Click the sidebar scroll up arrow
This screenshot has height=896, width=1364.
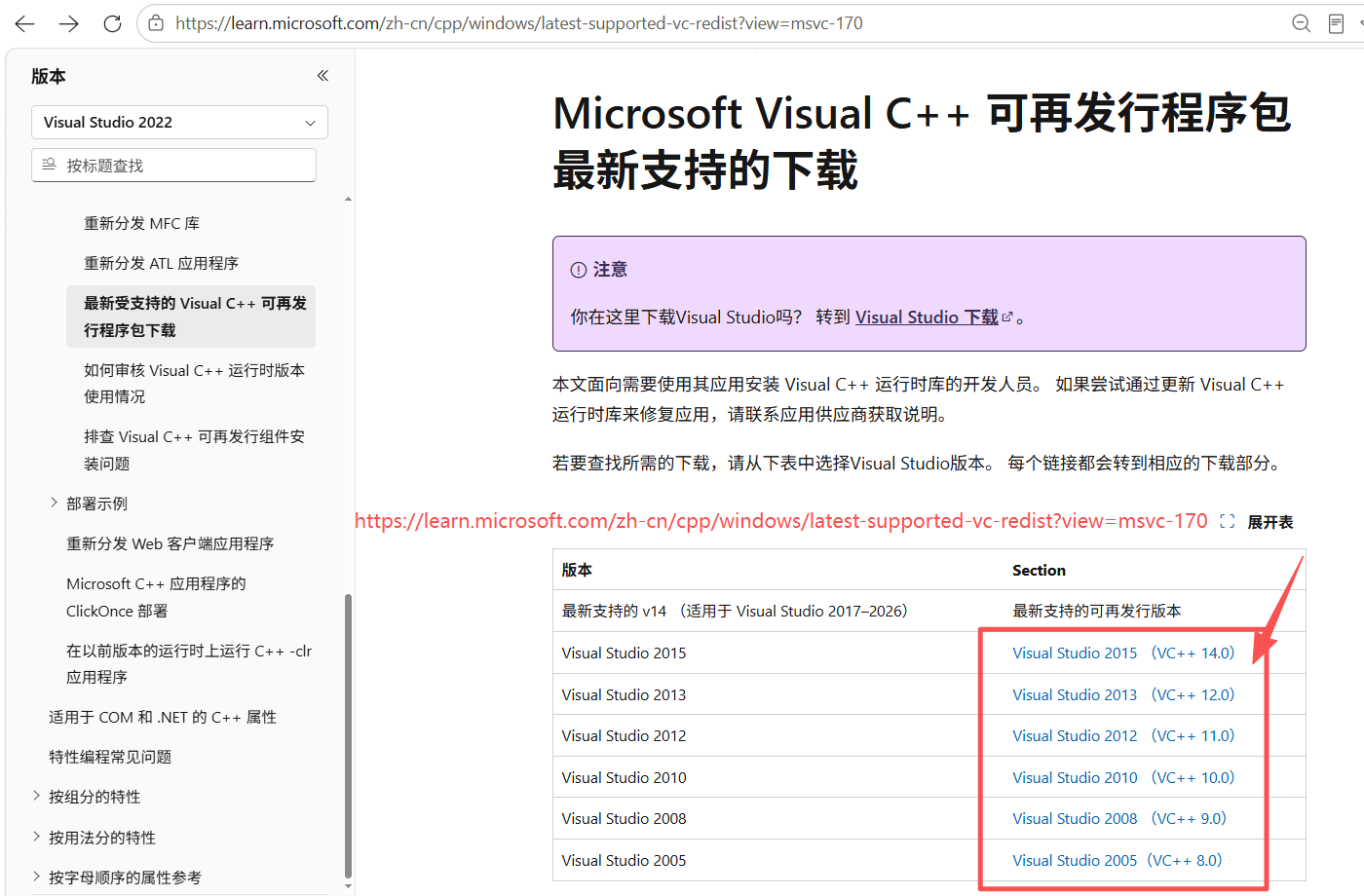348,199
